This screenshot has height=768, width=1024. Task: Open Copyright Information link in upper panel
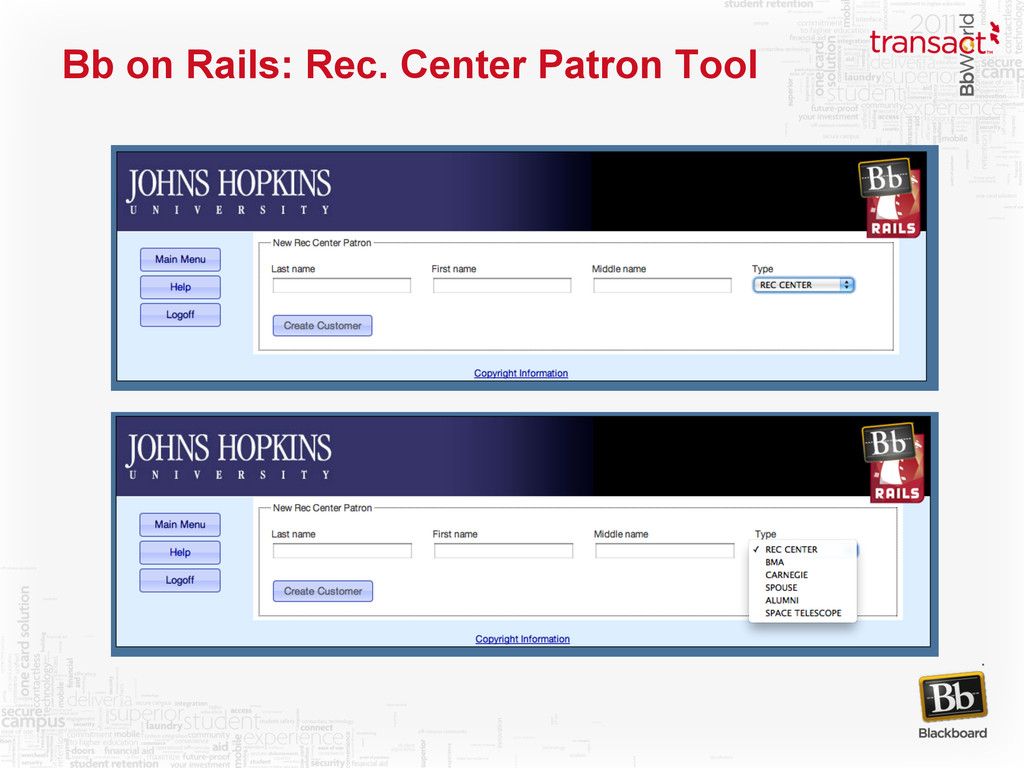(521, 373)
